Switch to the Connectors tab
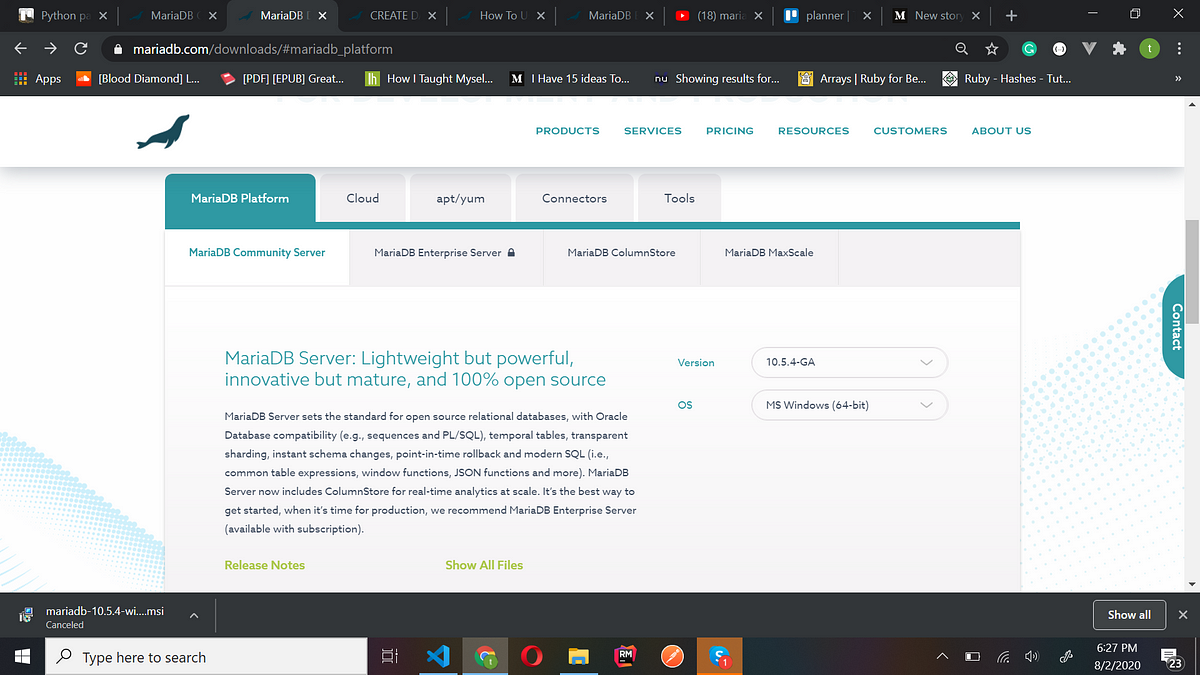Screen dimensions: 1200x675 tap(574, 198)
